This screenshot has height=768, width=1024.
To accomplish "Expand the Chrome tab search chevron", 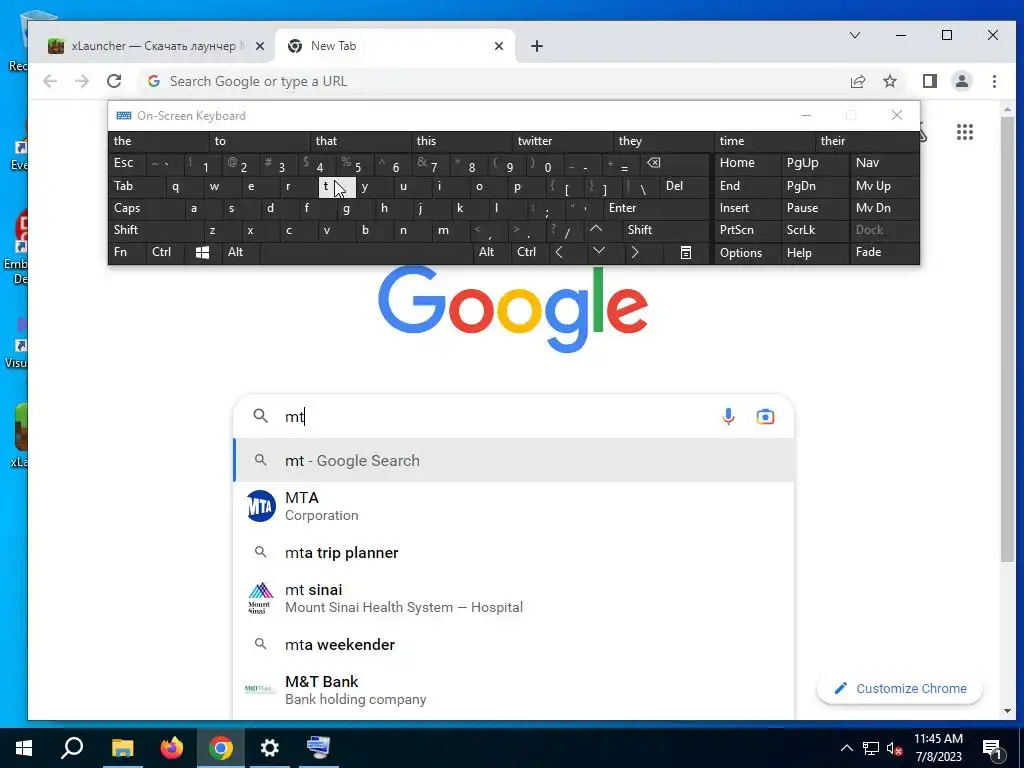I will point(855,35).
